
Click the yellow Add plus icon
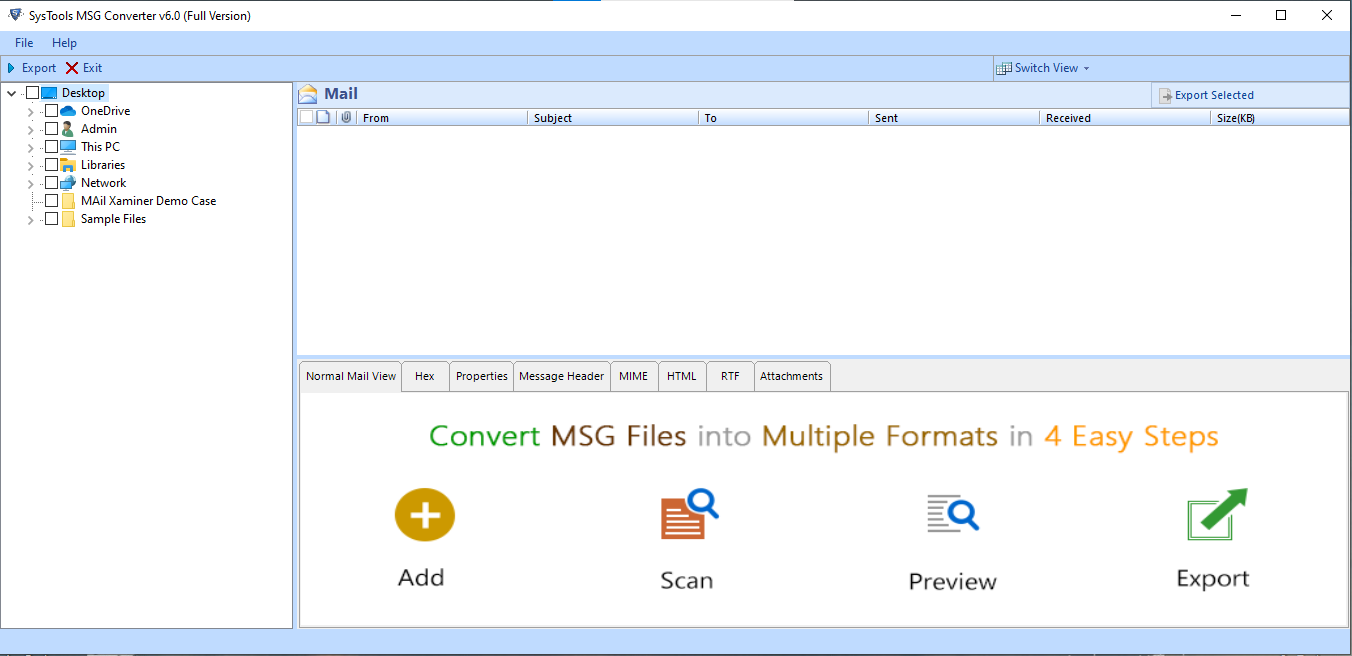click(x=425, y=516)
